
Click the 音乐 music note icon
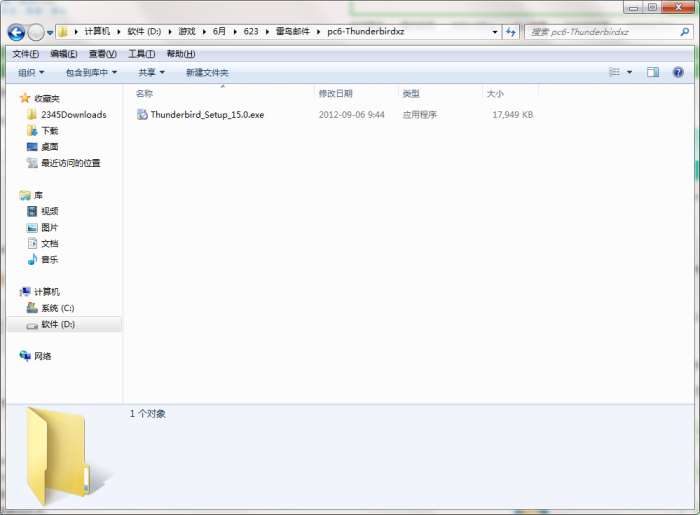tap(32, 259)
